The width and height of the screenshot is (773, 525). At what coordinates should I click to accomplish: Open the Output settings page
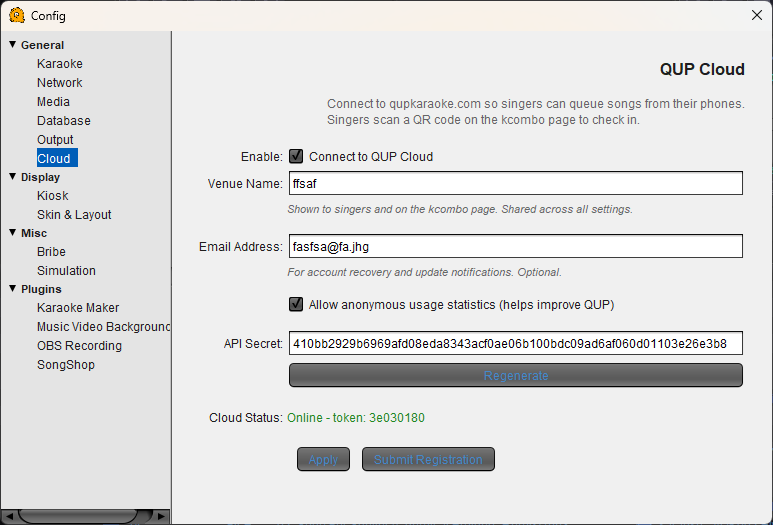55,140
